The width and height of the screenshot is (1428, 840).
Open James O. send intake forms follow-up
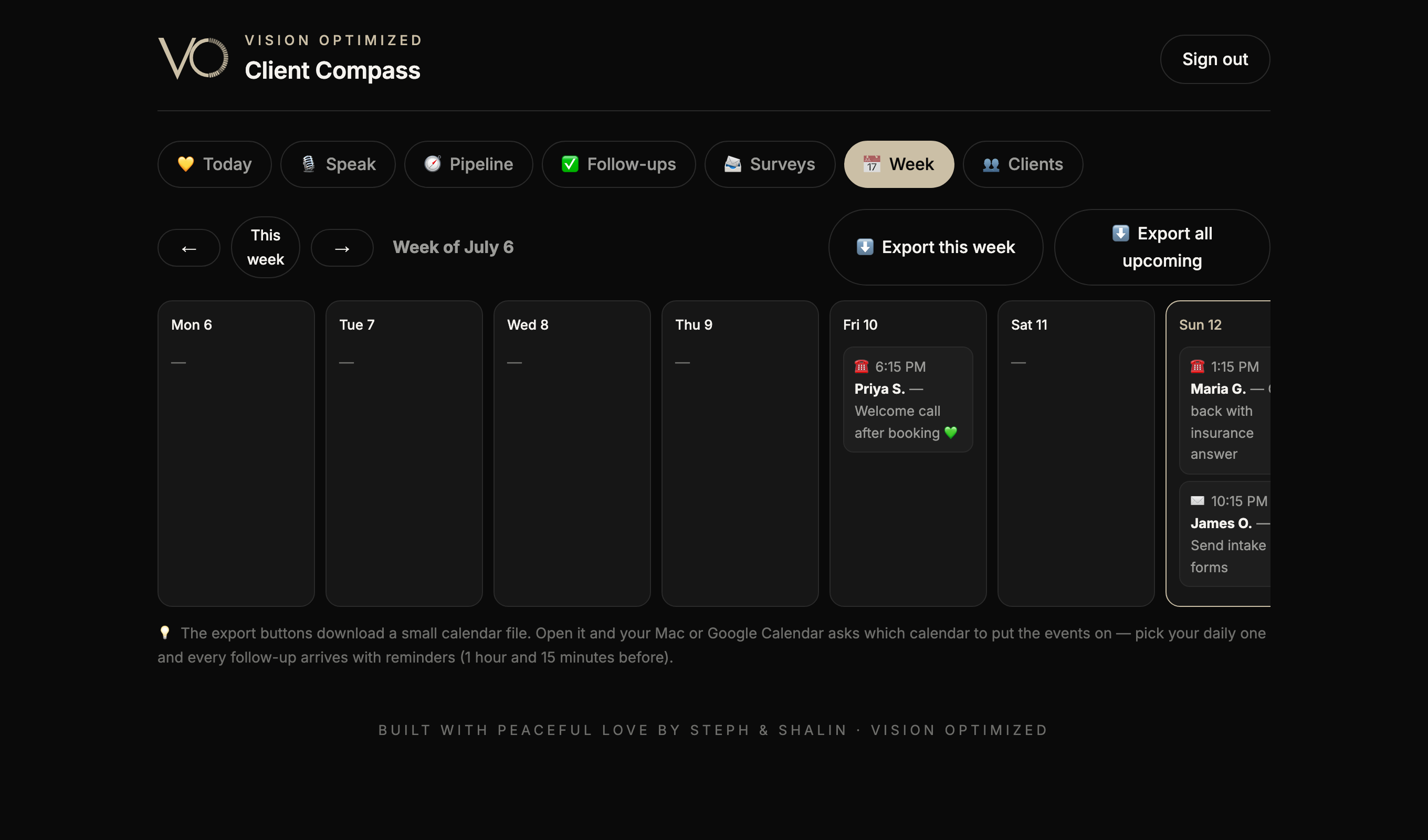pos(1225,534)
